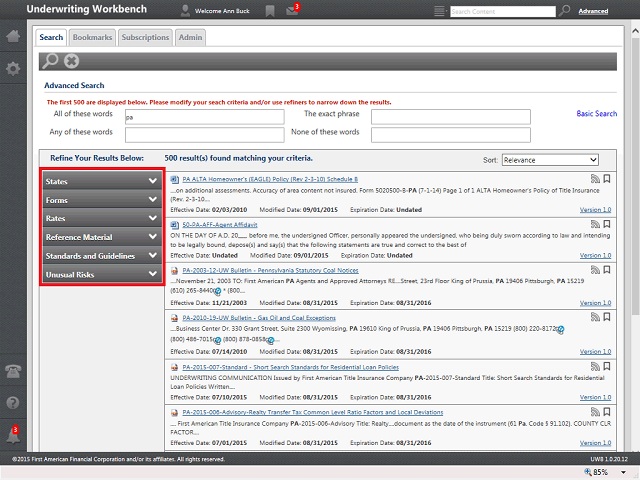Switch to the Bookmarks tab
Screen dimensions: 640x480
92,38
